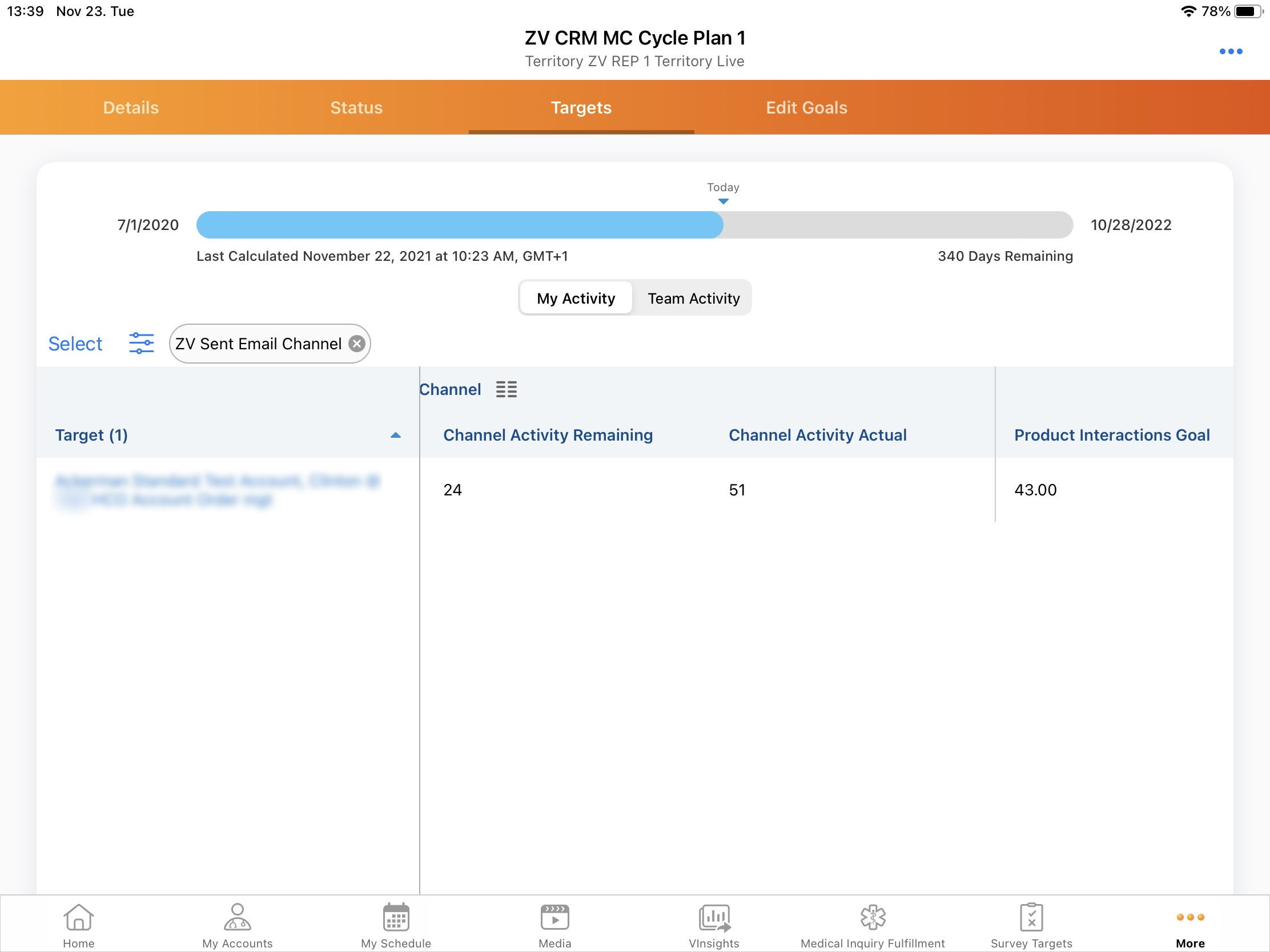The image size is (1270, 952).
Task: Open the Edit Goals tab
Action: point(806,107)
